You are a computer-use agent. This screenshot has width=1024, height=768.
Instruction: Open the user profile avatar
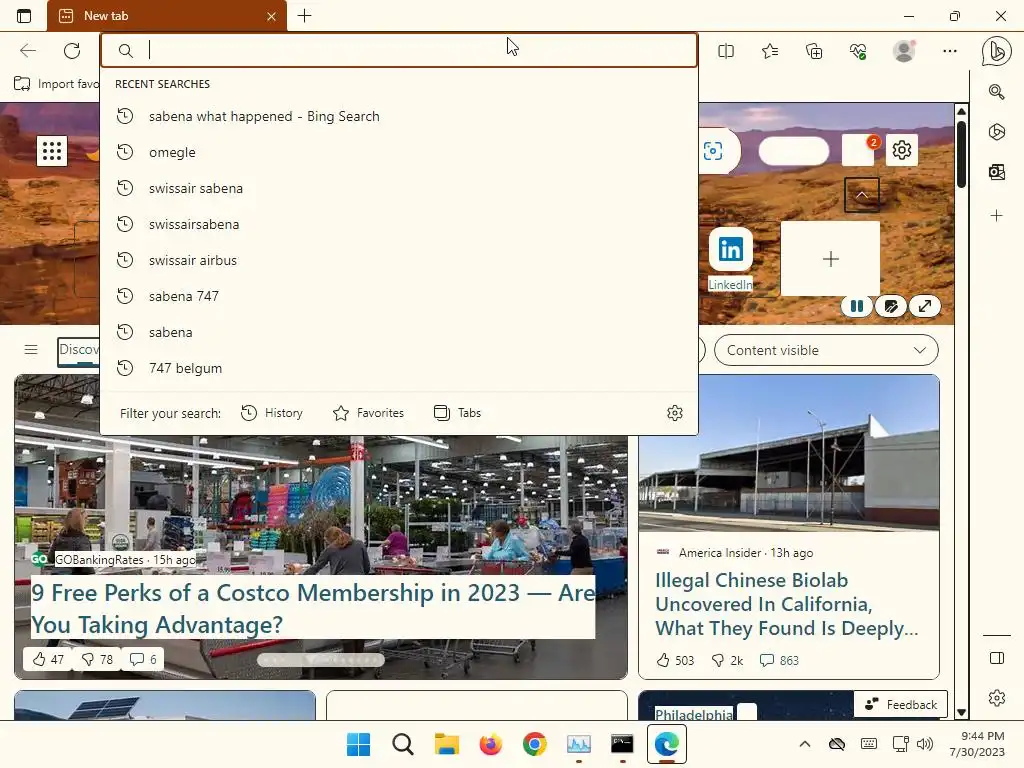[x=904, y=51]
